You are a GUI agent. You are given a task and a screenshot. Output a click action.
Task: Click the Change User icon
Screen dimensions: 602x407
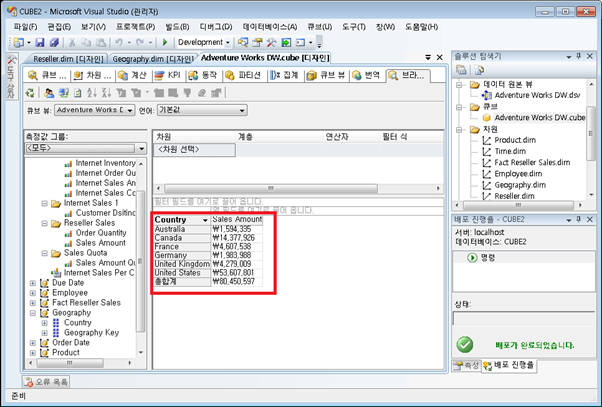pos(49,93)
